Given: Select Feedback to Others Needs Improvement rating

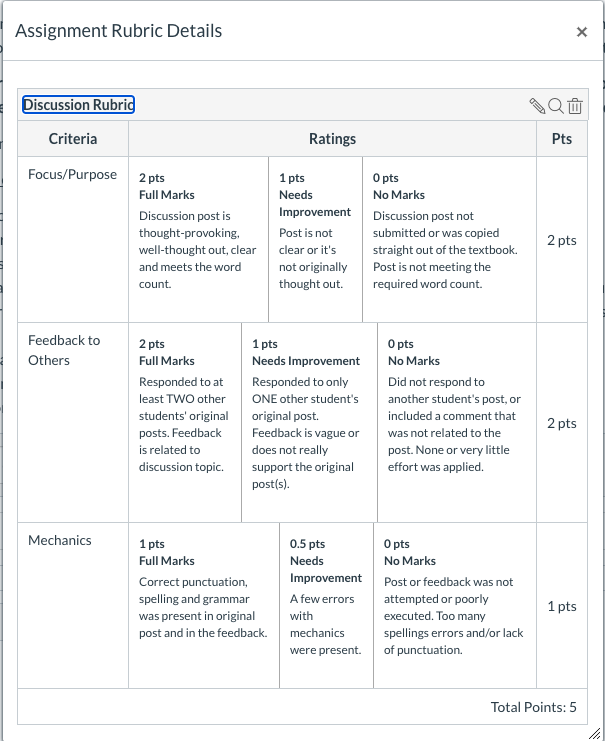Looking at the screenshot, I should pos(310,422).
